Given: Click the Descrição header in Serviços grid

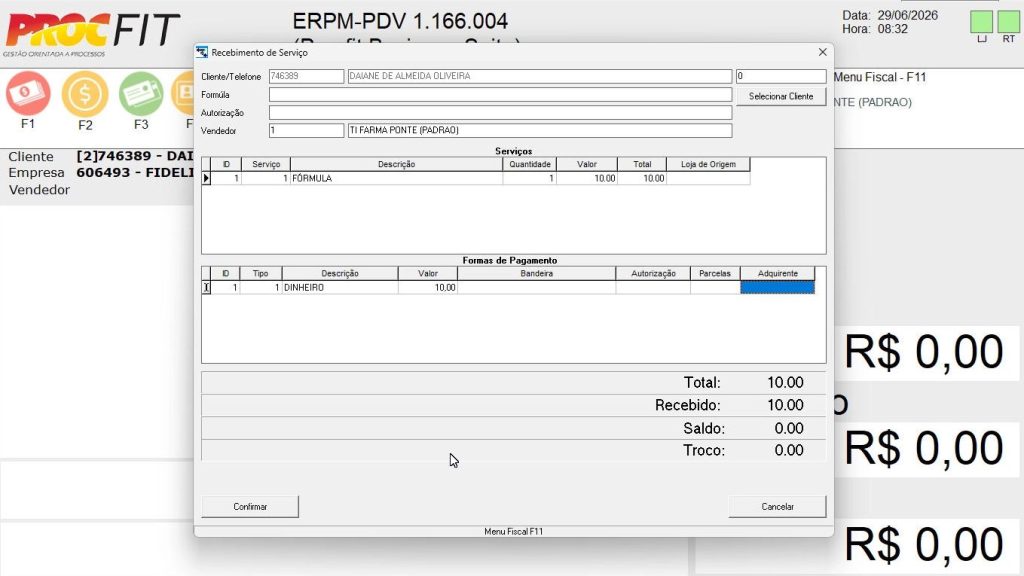Looking at the screenshot, I should (x=396, y=165).
